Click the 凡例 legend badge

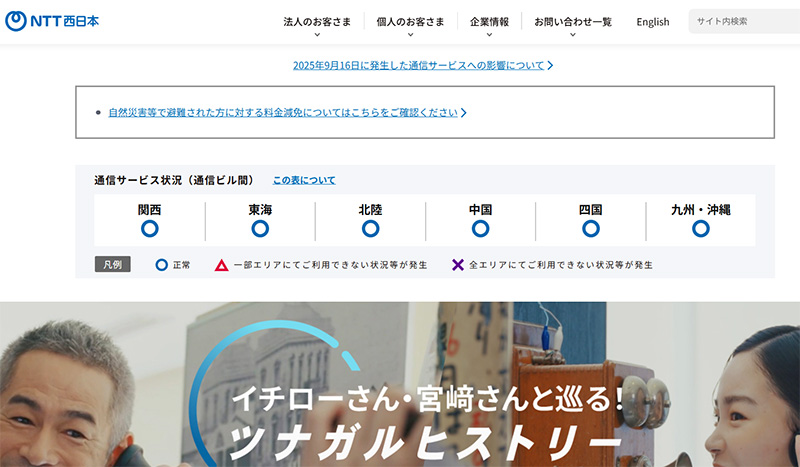coord(113,264)
